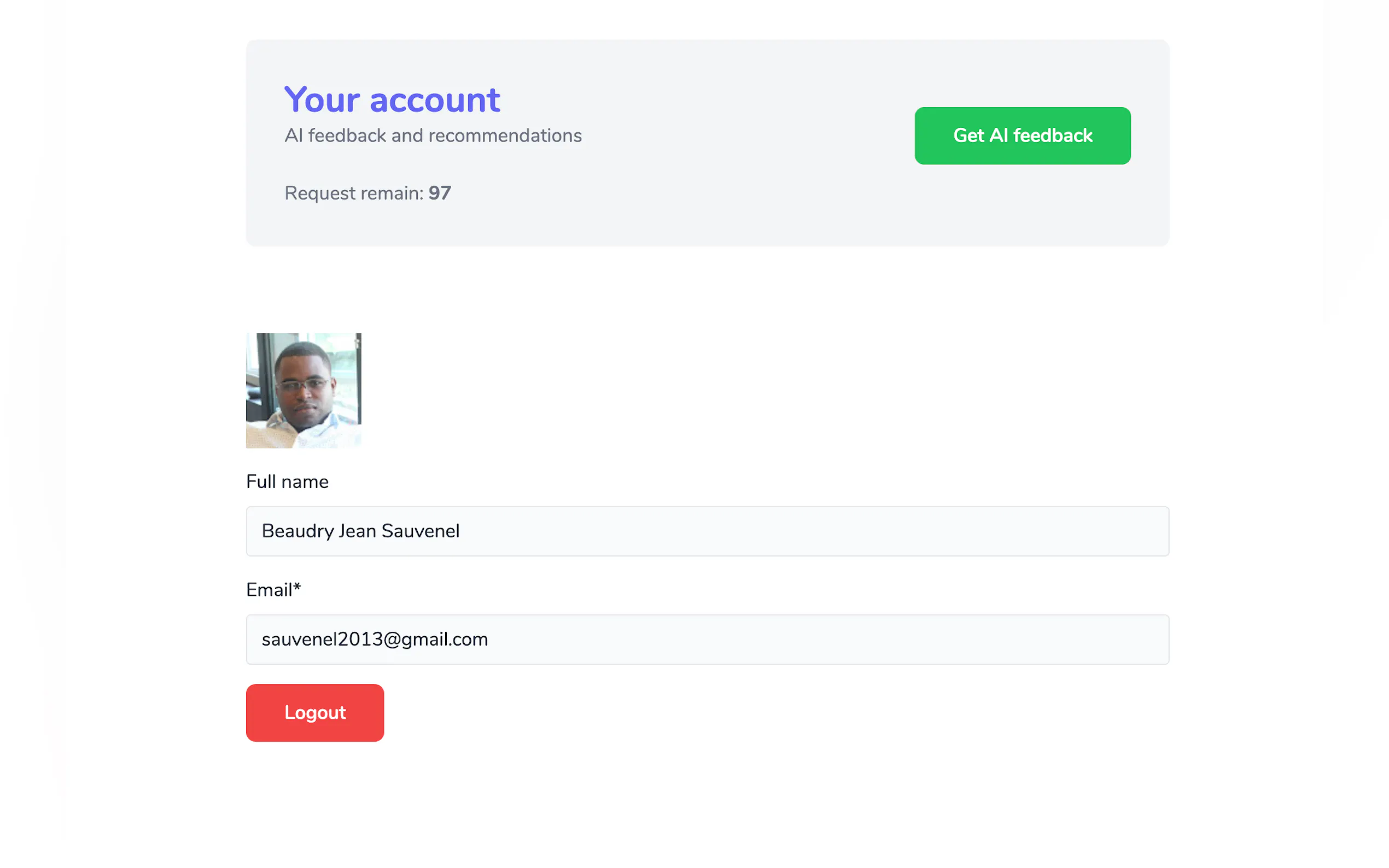Click the surname "Sauvenel" in the name field

tap(421, 531)
